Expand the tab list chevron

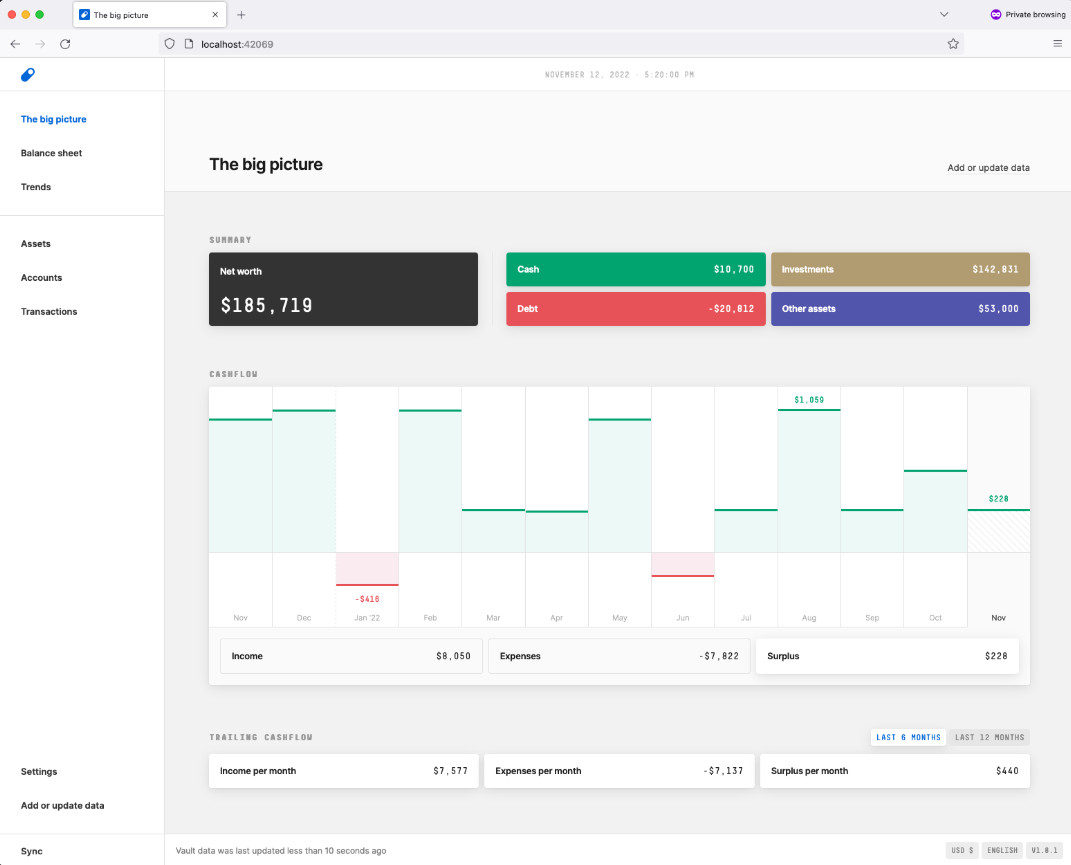(944, 14)
